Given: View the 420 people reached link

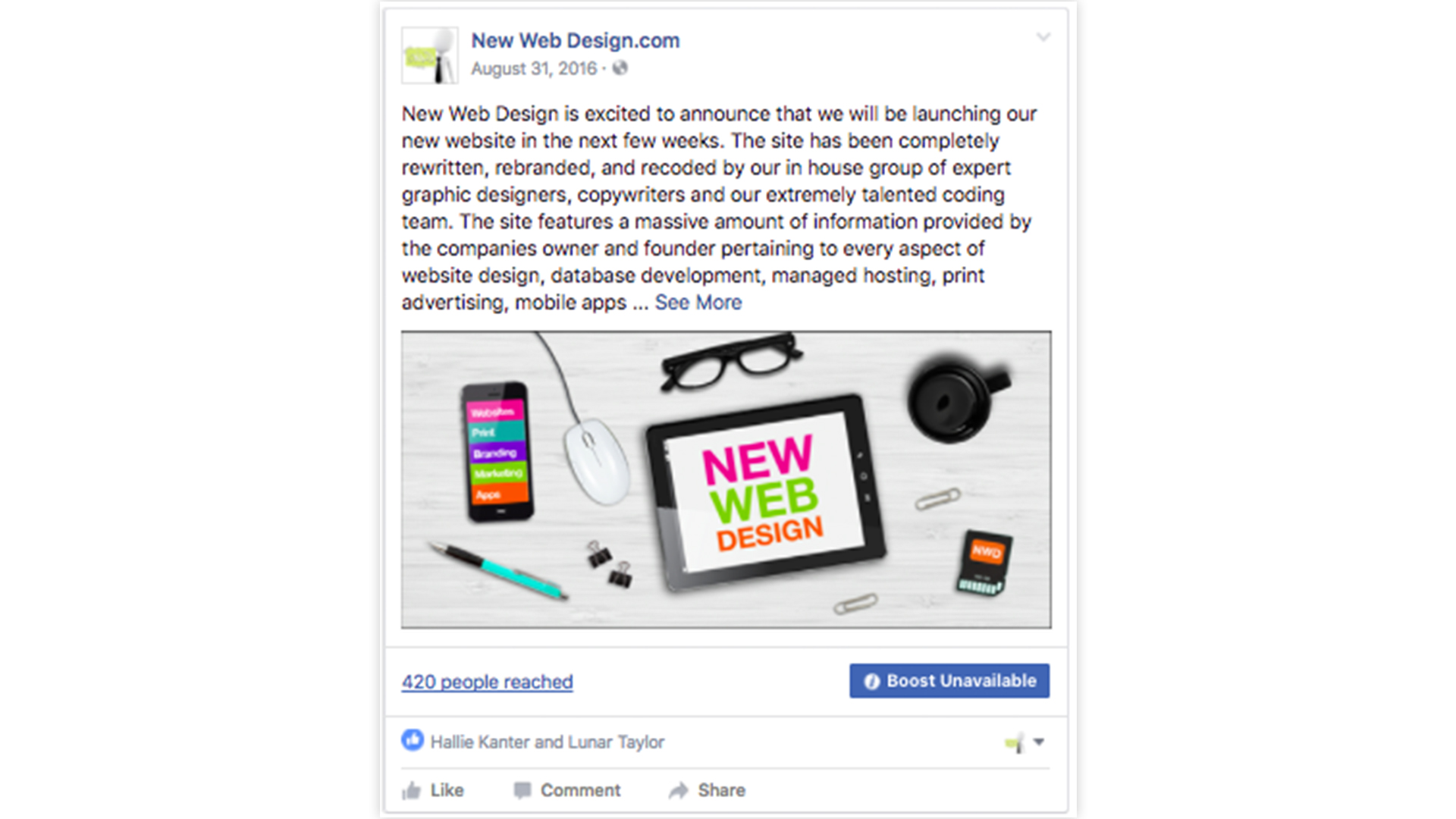Looking at the screenshot, I should [x=488, y=682].
